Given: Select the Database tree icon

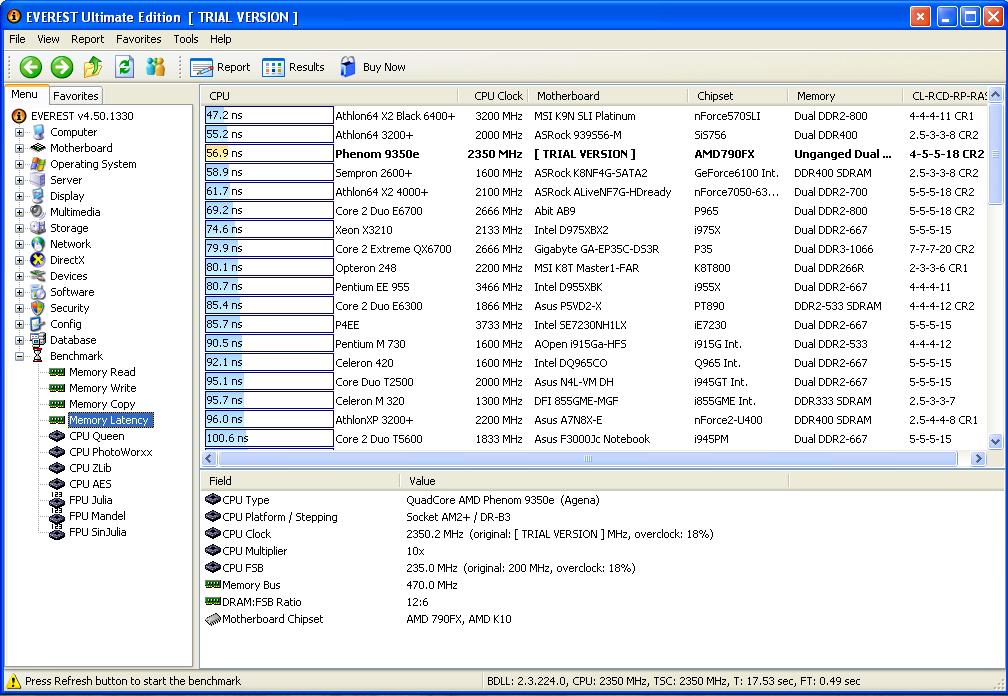Looking at the screenshot, I should [39, 340].
